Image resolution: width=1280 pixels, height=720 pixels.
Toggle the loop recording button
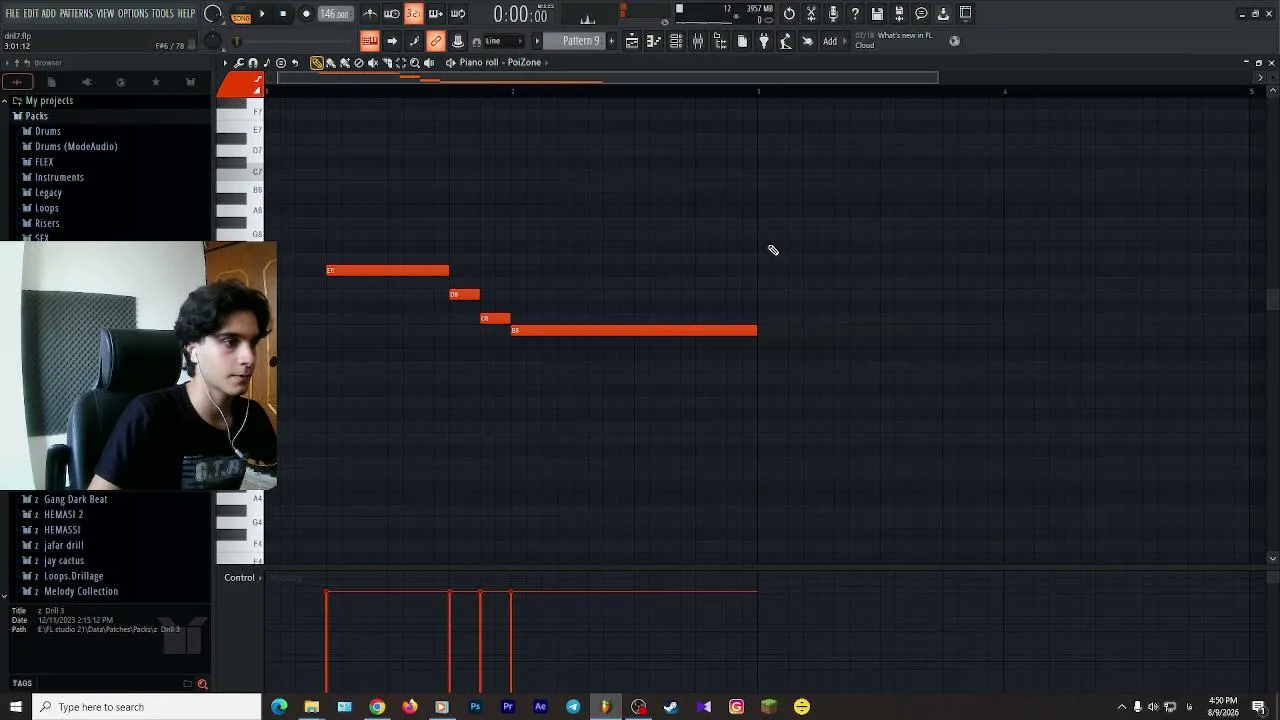click(458, 14)
